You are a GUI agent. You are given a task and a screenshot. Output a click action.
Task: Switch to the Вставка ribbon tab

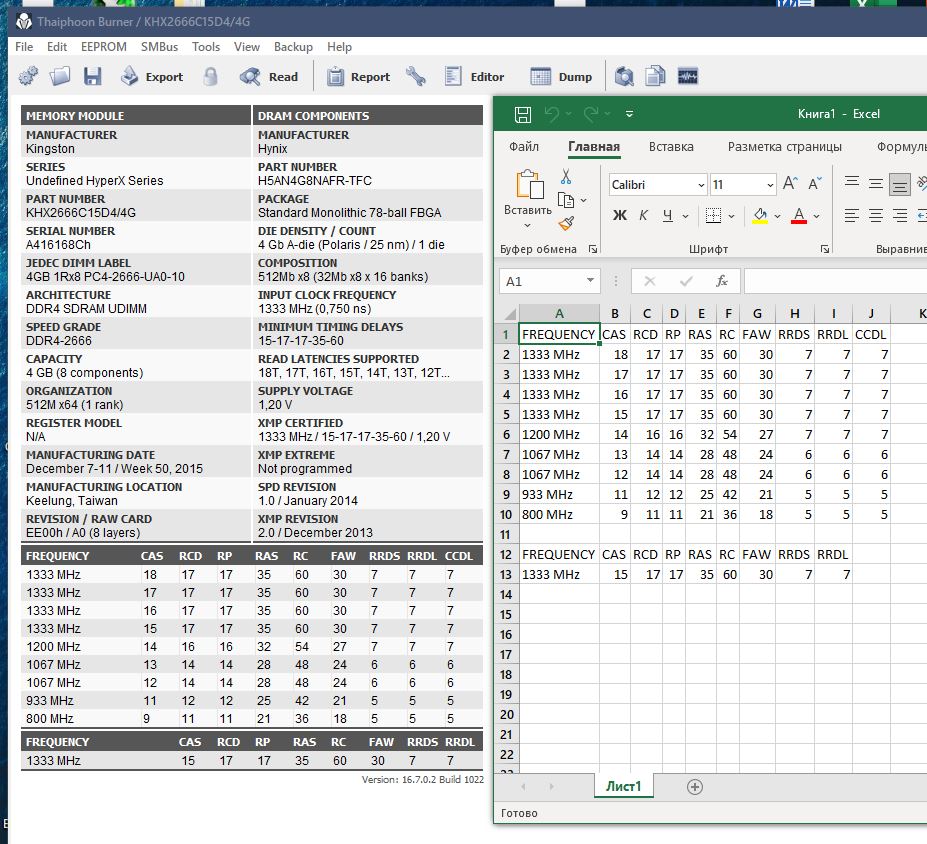click(x=671, y=147)
